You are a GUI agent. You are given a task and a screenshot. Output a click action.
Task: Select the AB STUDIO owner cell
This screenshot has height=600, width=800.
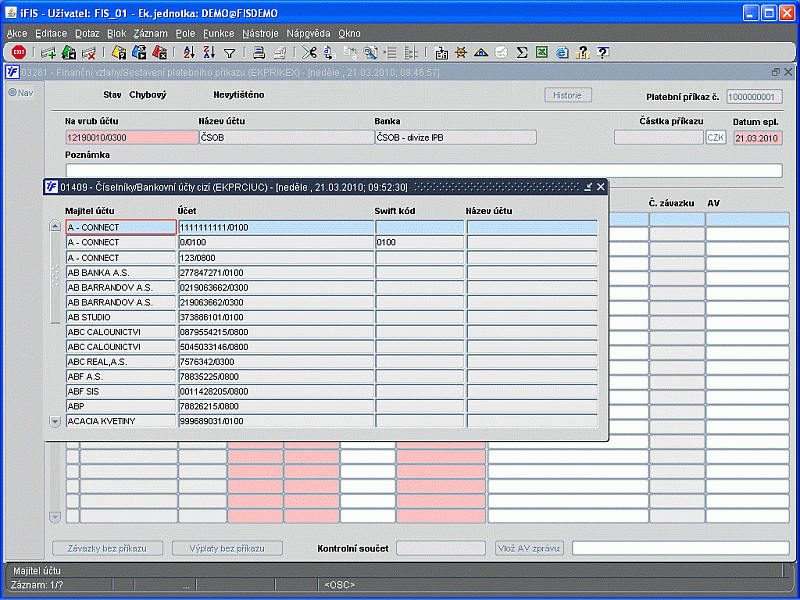tap(120, 317)
